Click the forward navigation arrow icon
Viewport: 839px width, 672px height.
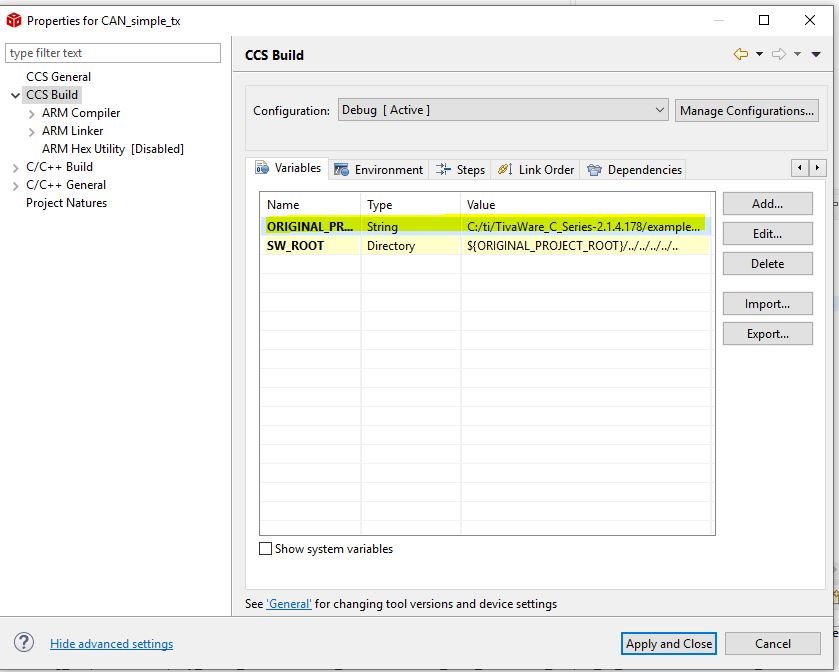pyautogui.click(x=779, y=54)
